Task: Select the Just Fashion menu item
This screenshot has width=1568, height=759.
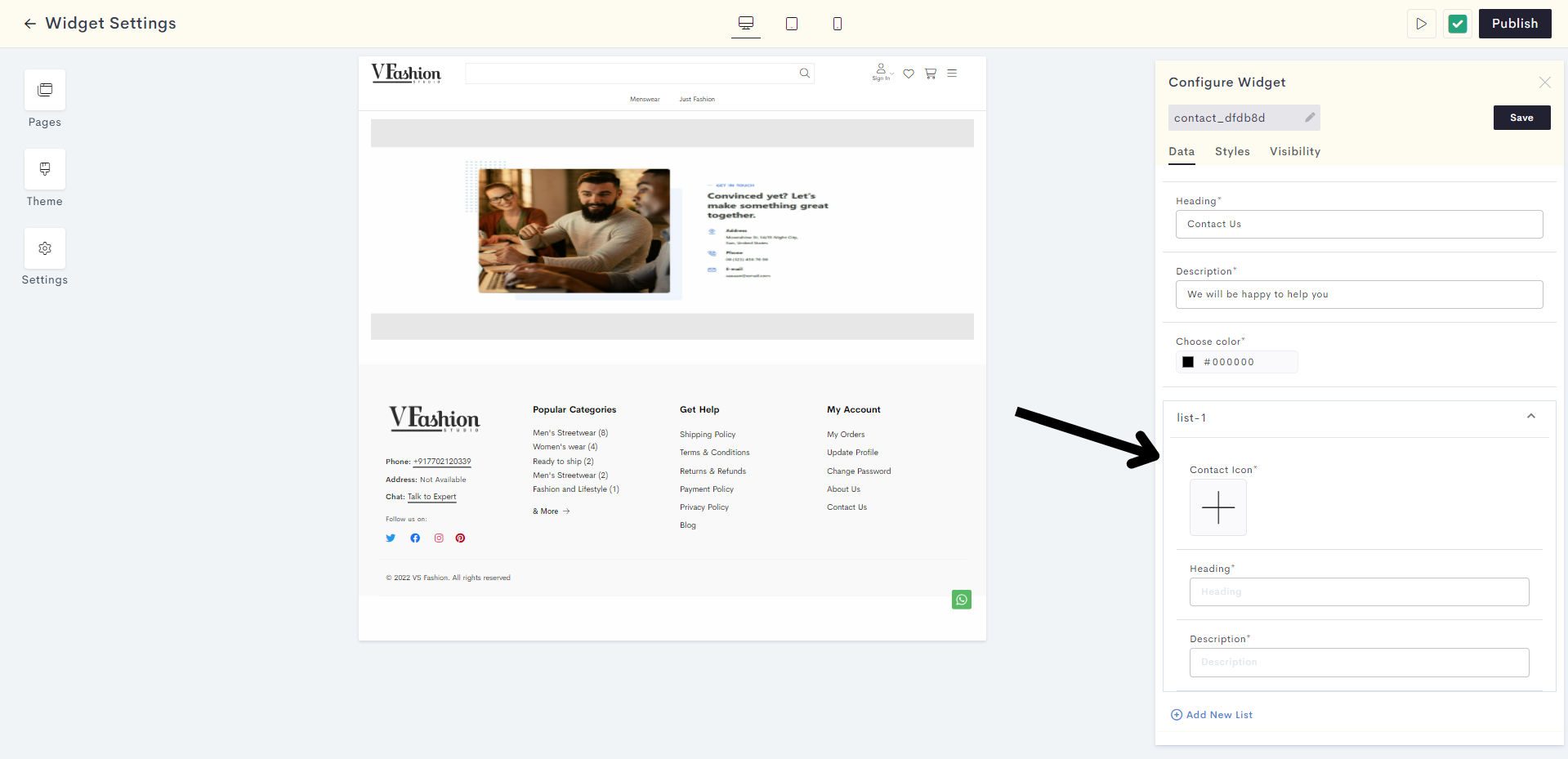Action: click(x=697, y=100)
